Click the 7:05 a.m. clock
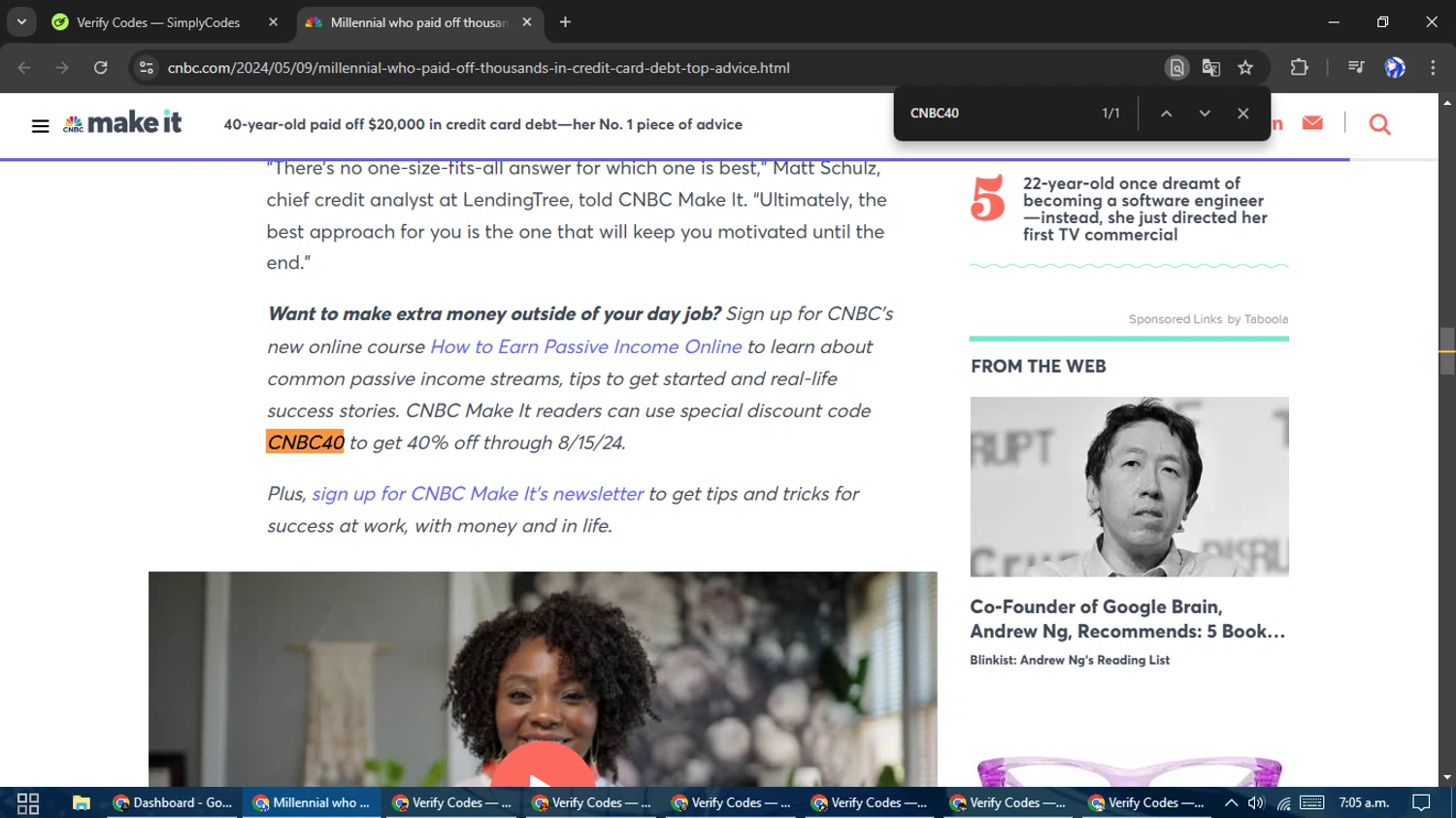The height and width of the screenshot is (818, 1456). 1364,803
